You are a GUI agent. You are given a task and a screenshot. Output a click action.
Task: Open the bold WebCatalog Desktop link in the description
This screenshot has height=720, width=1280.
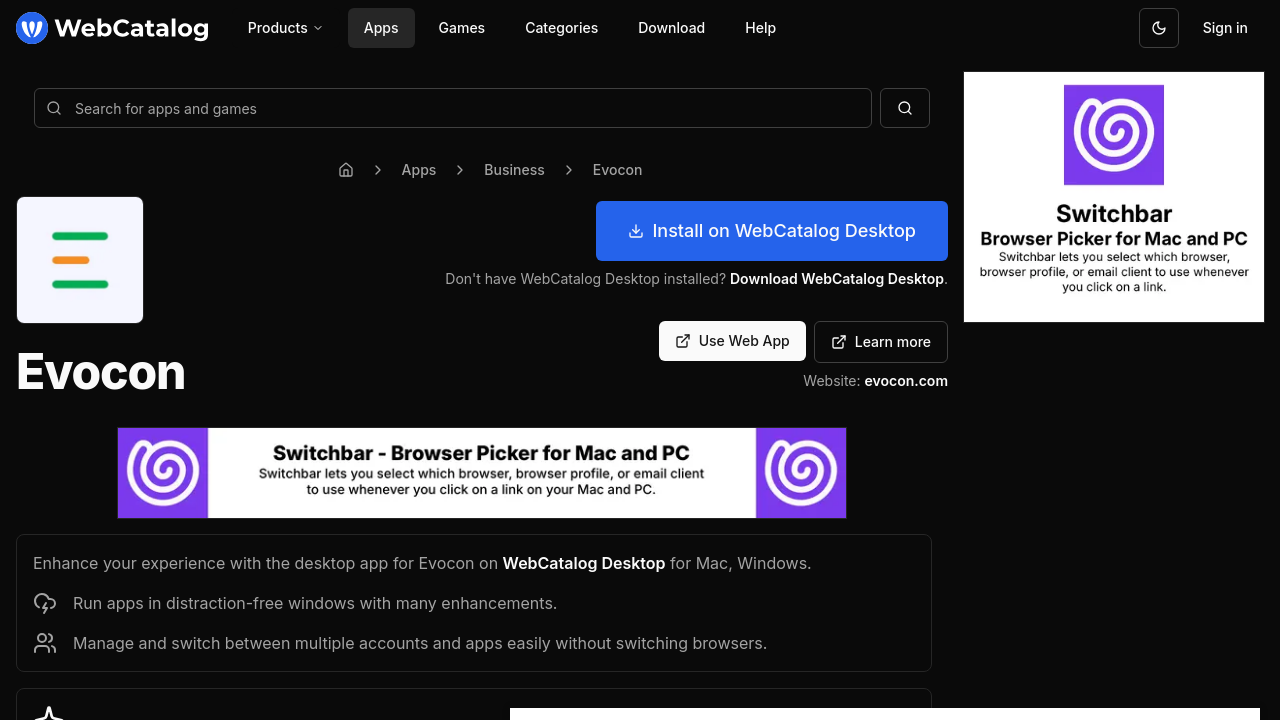click(x=584, y=563)
